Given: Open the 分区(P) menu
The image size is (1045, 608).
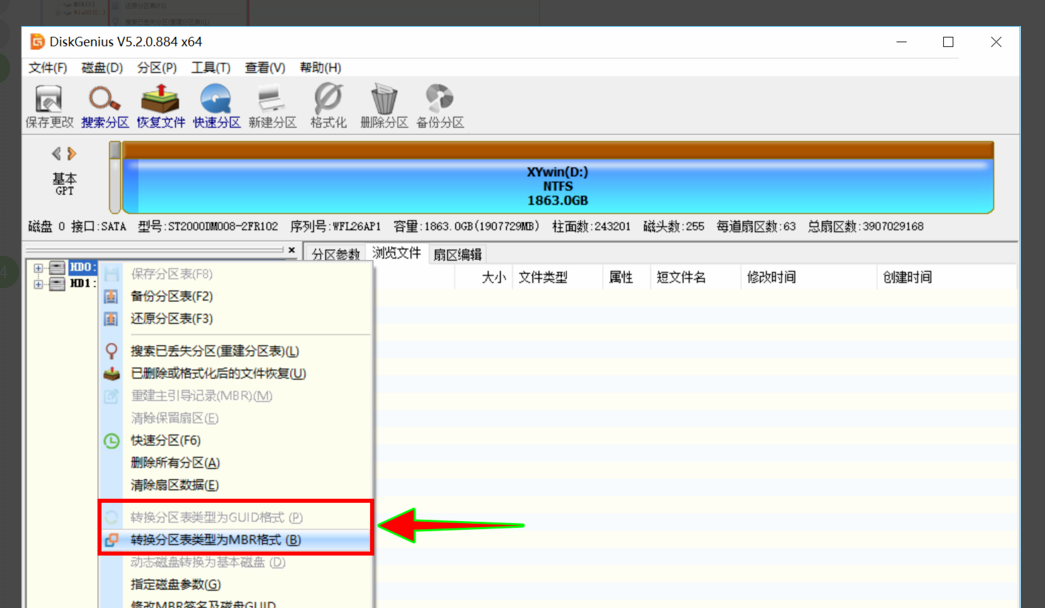Looking at the screenshot, I should coord(157,67).
